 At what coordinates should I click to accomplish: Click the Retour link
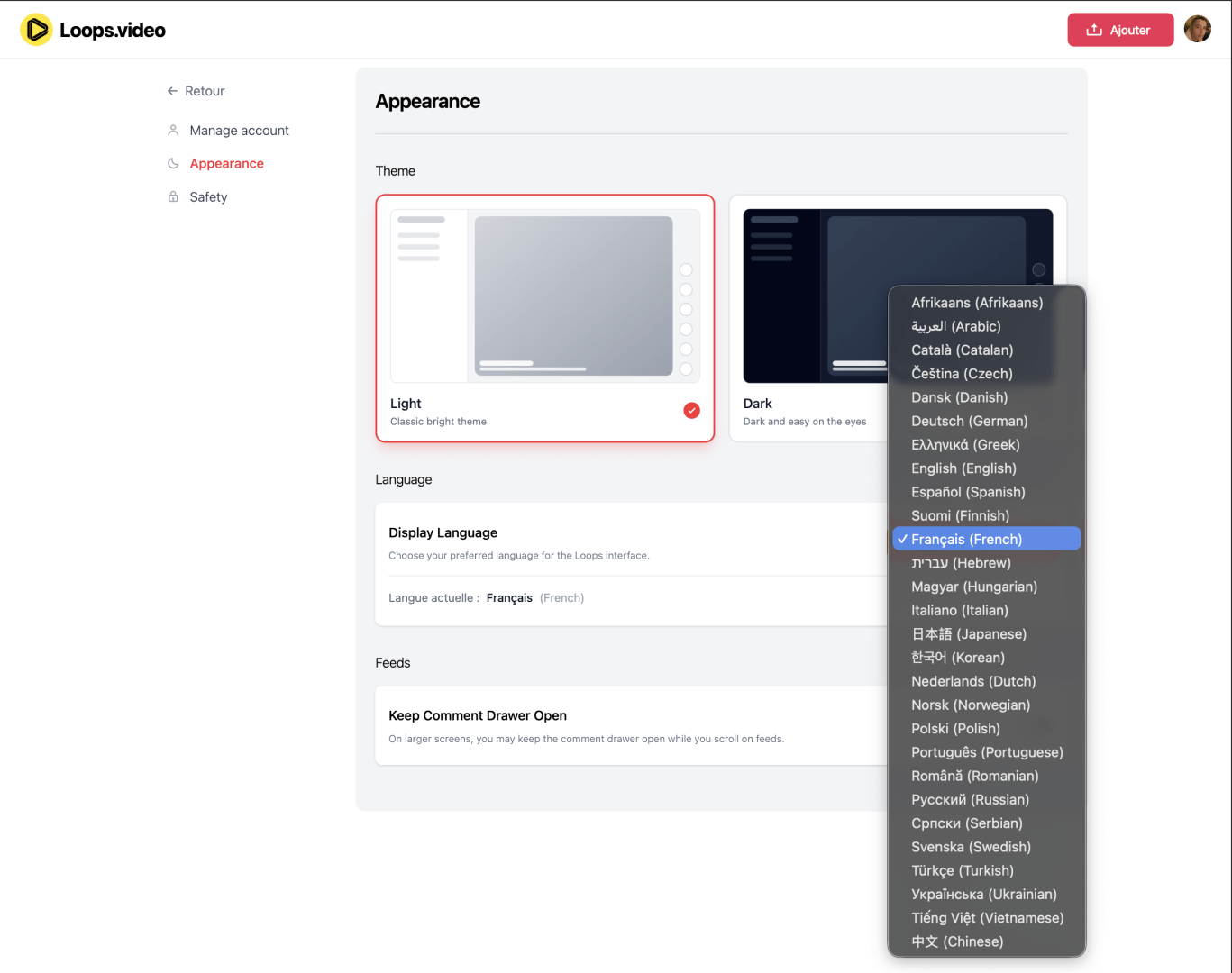tap(205, 91)
